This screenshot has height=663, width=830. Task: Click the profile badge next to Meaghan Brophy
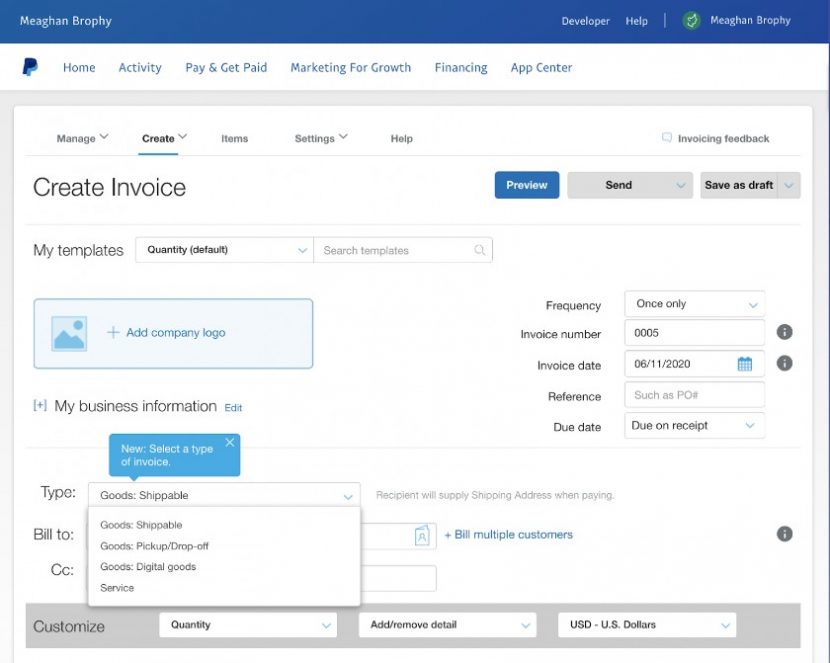pos(689,20)
